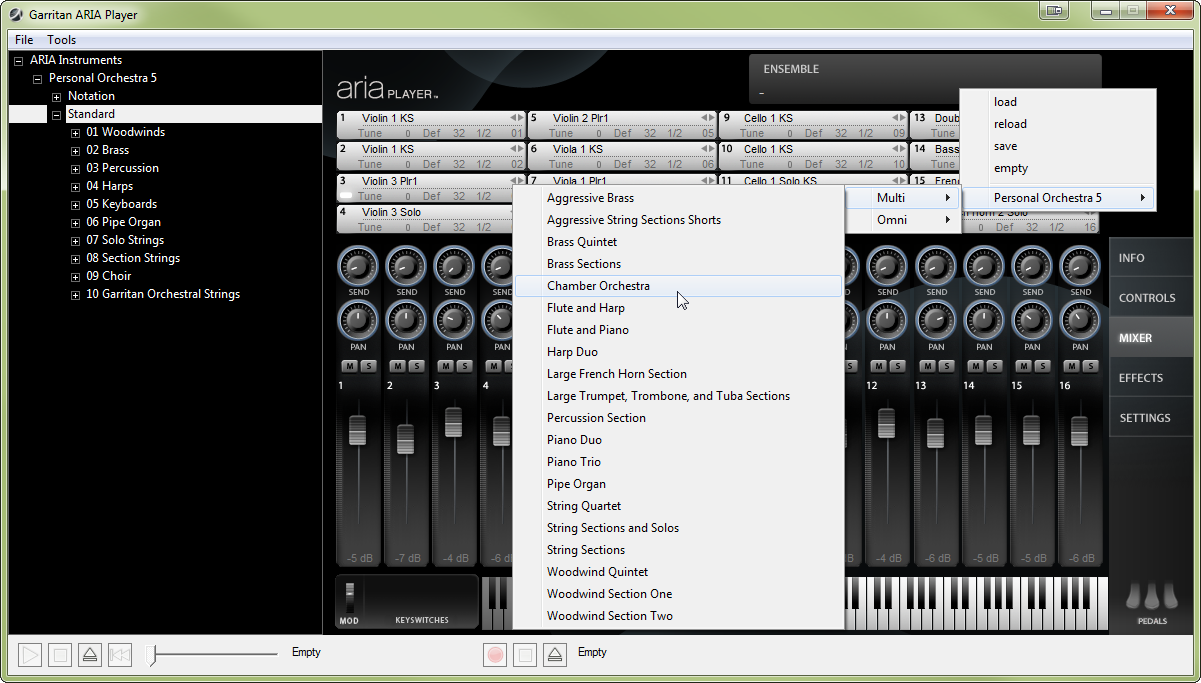The height and width of the screenshot is (683, 1201).
Task: Click the slot 1 previous/next instrument arrows
Action: click(516, 118)
